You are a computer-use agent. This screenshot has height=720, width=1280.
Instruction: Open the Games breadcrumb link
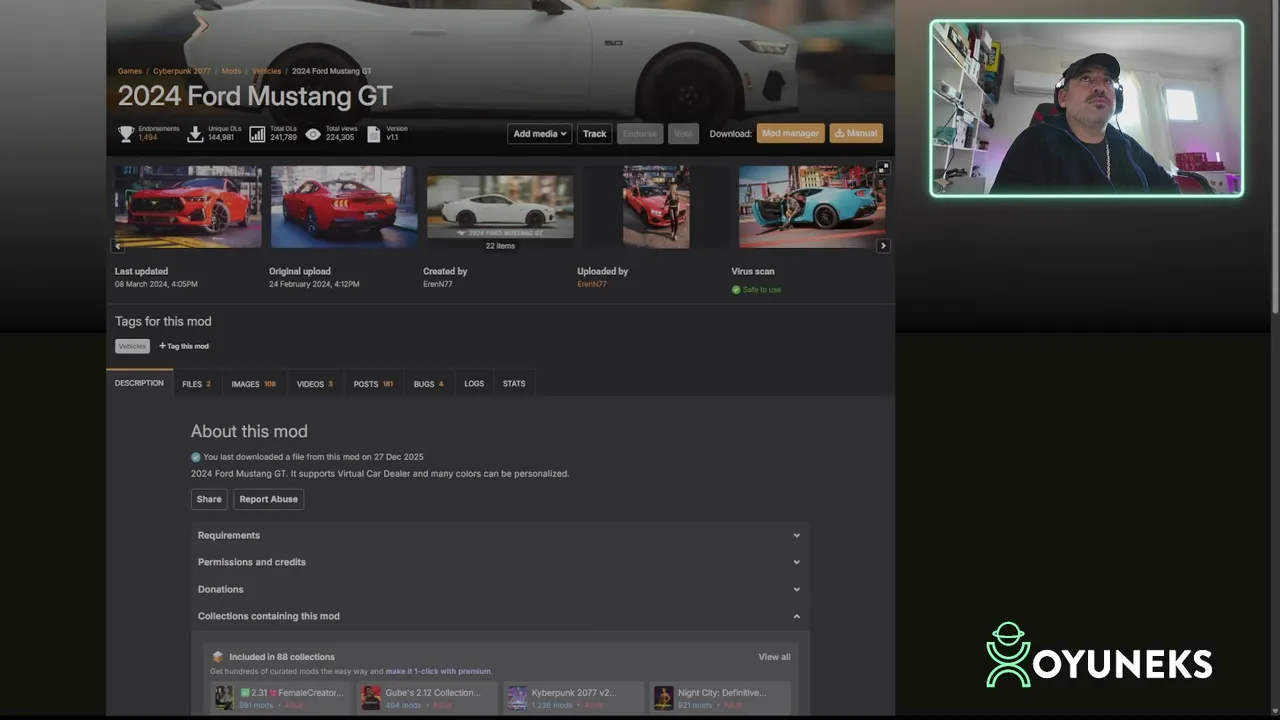[130, 71]
